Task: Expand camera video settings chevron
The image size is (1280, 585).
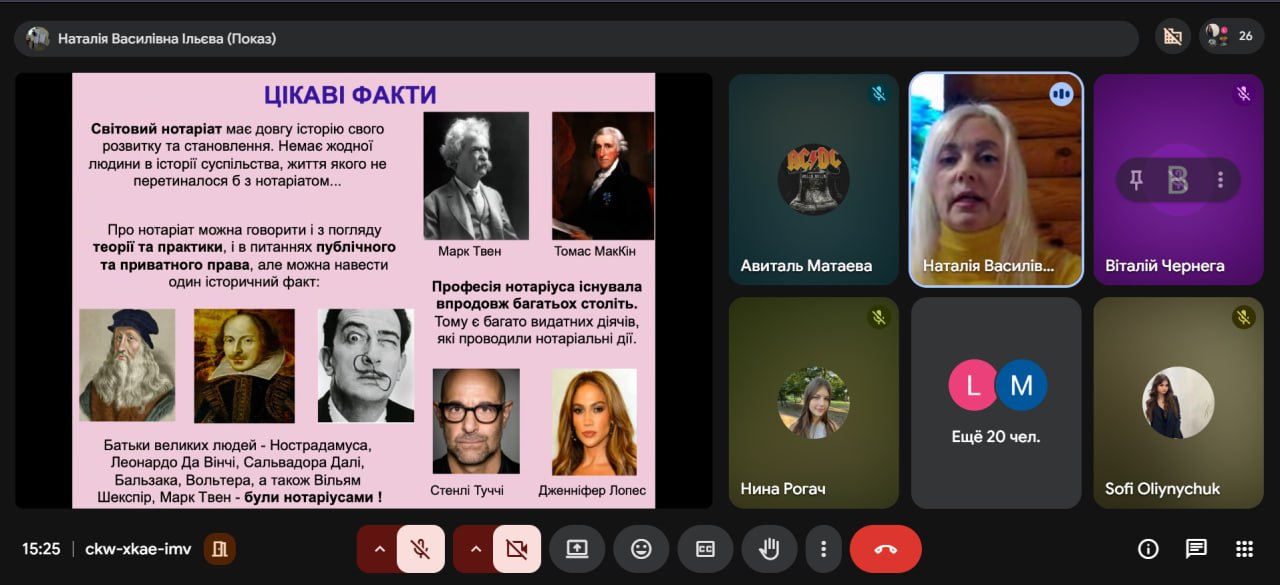Action: [x=475, y=549]
